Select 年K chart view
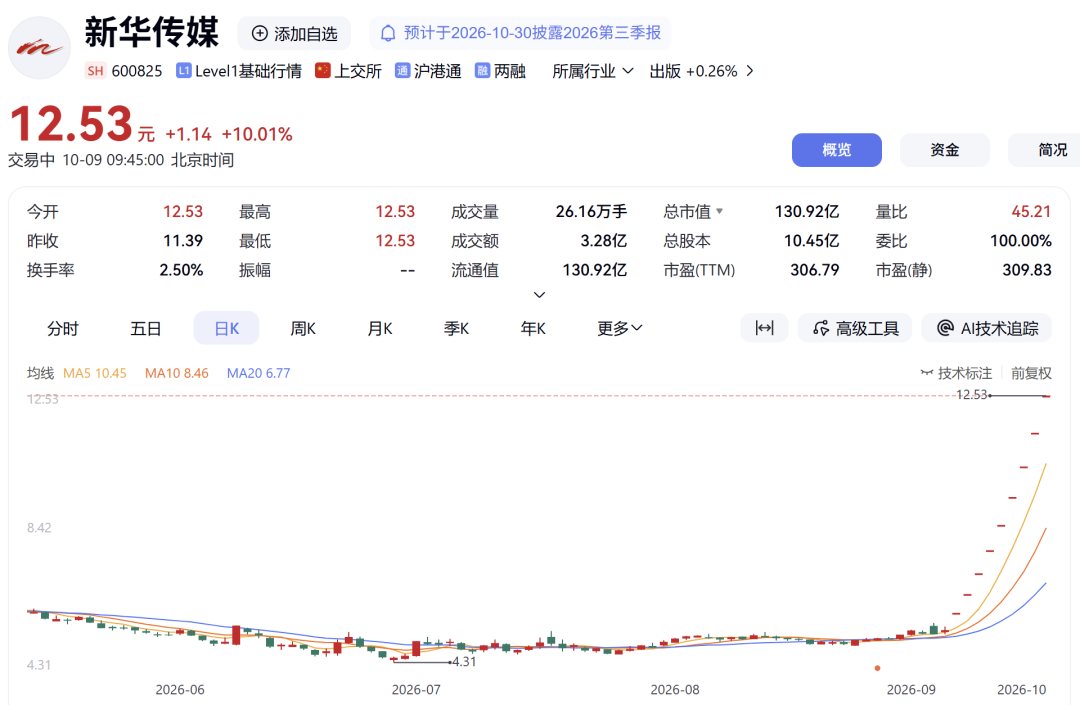Screen dimensions: 1080x705 click(x=533, y=328)
